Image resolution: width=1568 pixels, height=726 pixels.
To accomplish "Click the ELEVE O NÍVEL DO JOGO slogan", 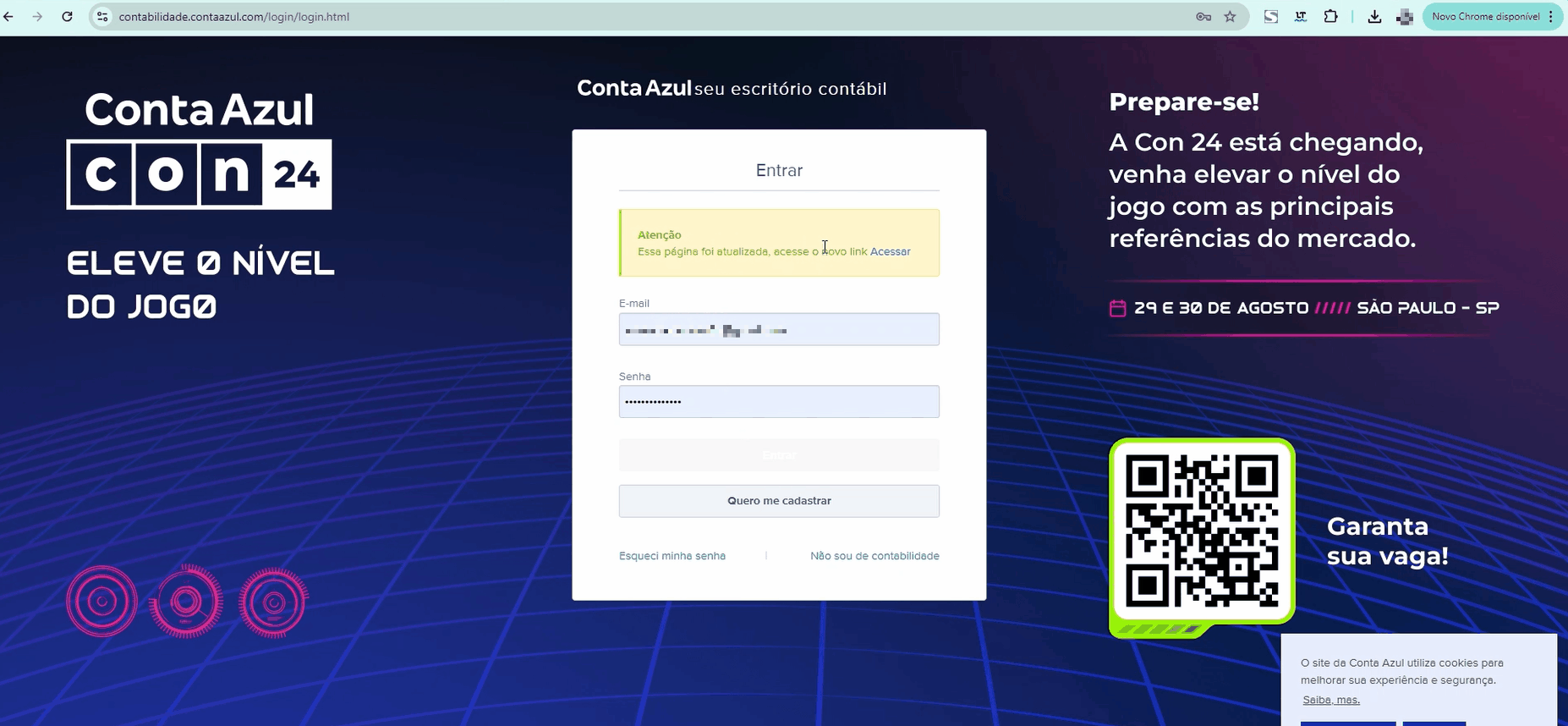I will tap(200, 284).
